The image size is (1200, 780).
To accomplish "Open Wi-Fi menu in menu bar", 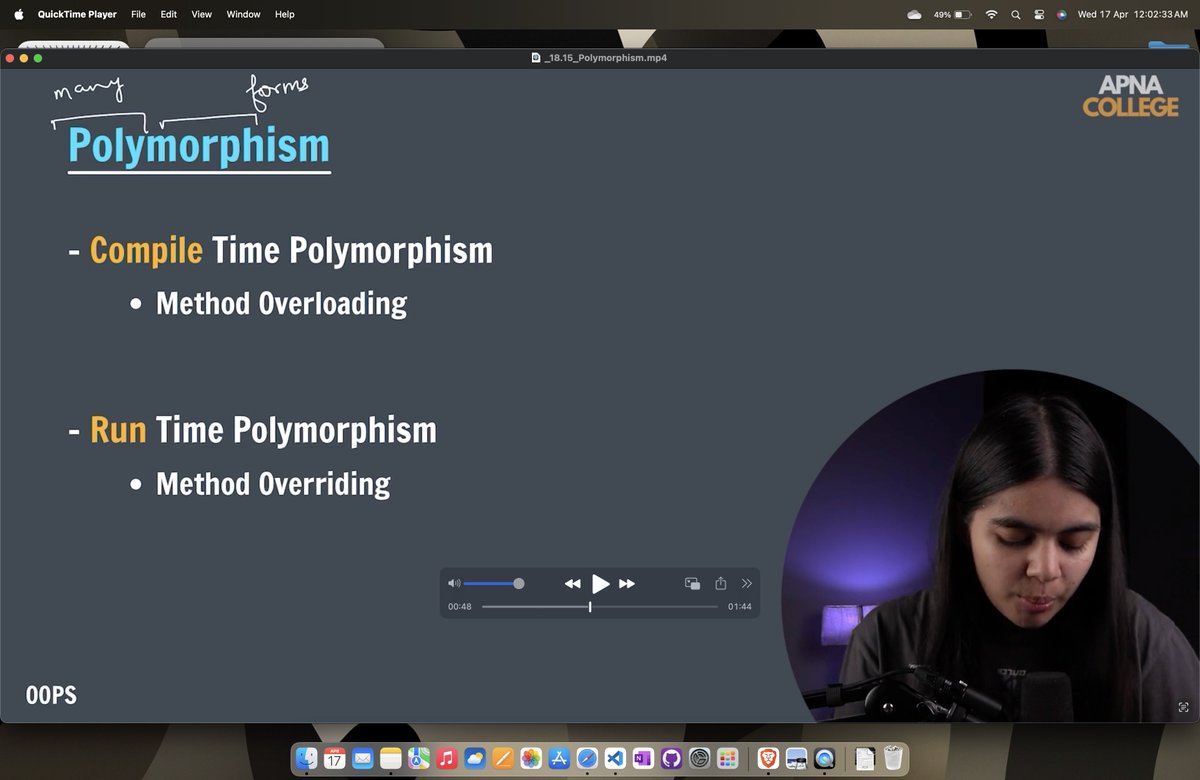I will 991,14.
